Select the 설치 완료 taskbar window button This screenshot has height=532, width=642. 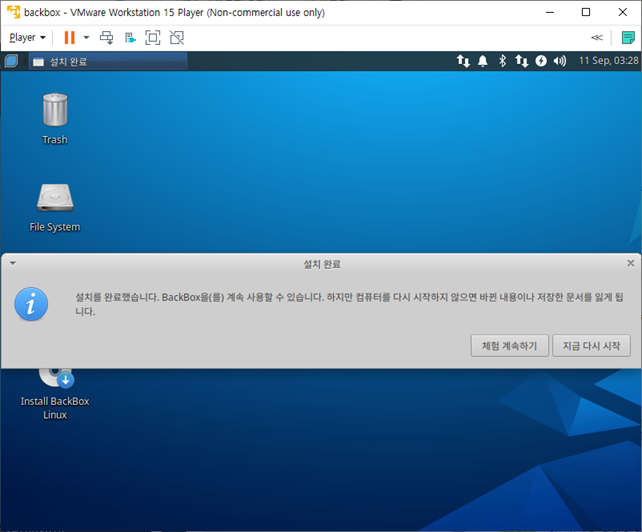click(x=108, y=61)
